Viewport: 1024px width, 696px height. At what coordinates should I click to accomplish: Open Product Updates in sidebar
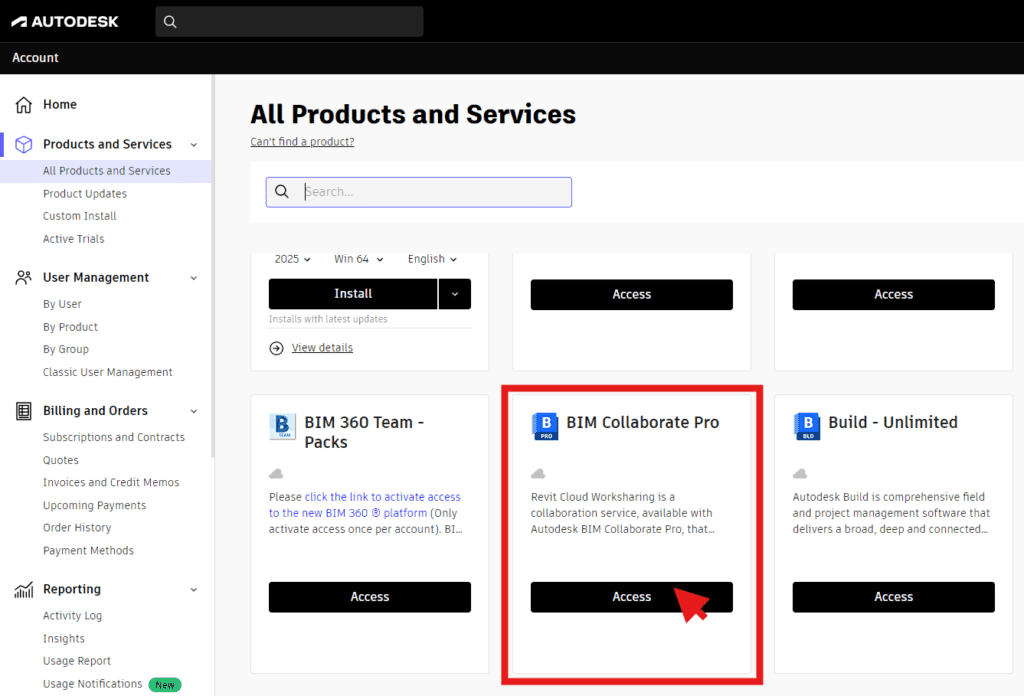[x=85, y=194]
